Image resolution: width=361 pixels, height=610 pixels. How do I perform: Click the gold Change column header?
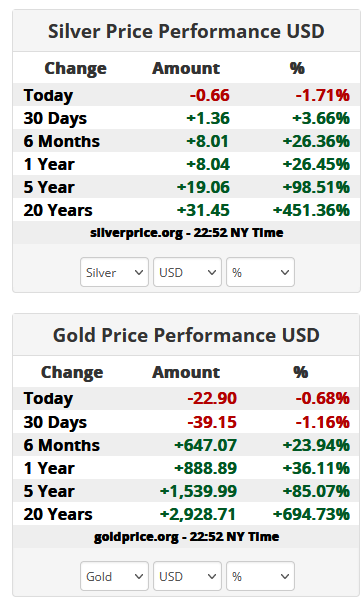(x=72, y=372)
